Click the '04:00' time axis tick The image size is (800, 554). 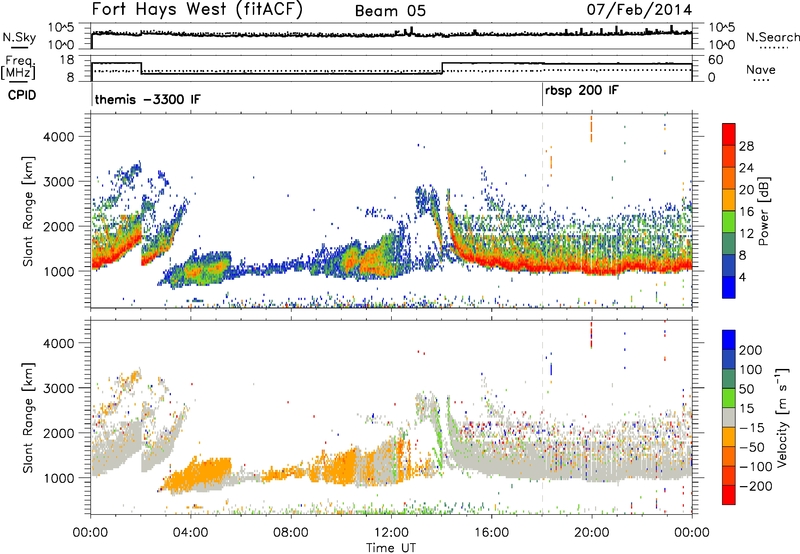click(190, 533)
